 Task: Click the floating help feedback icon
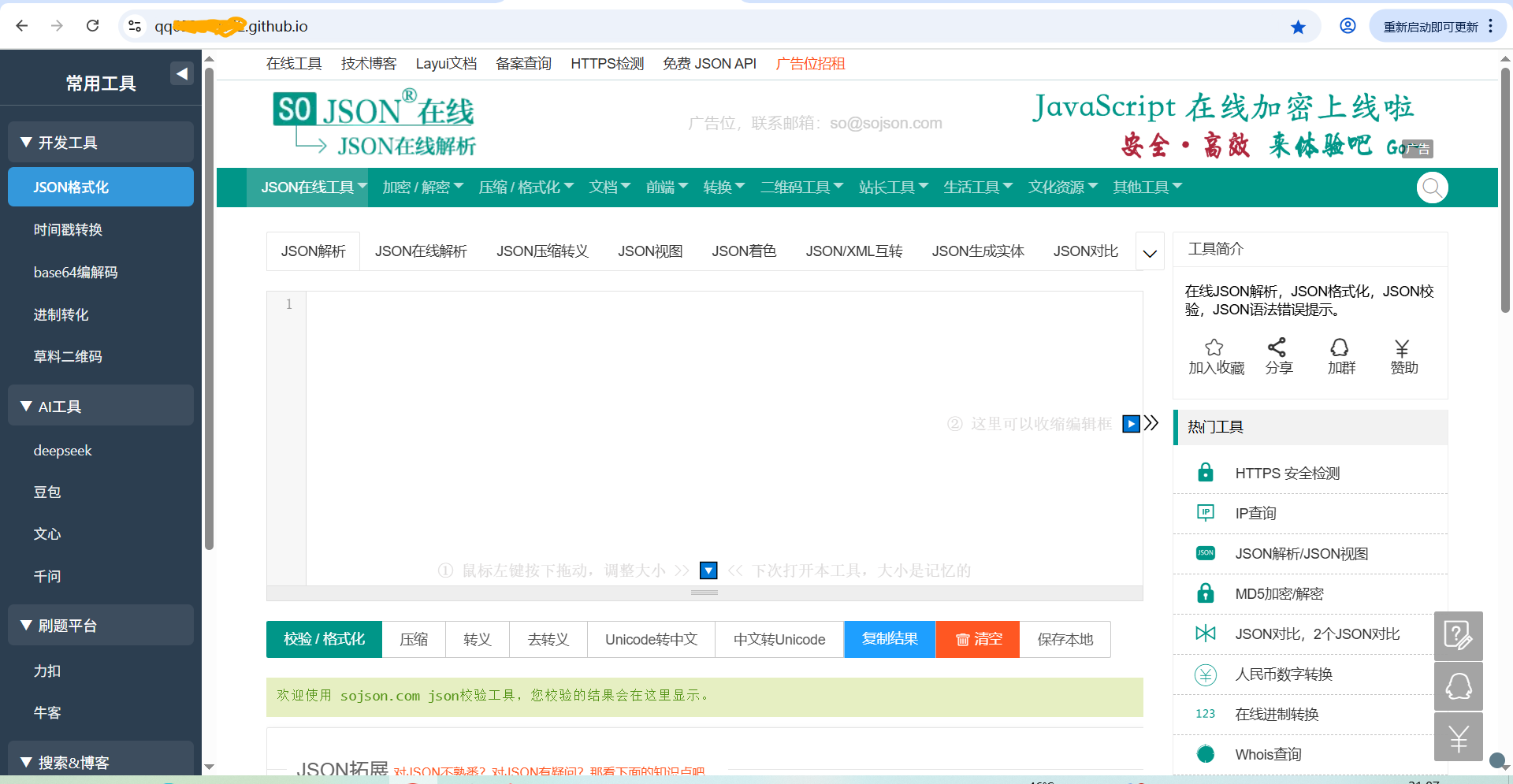(1458, 635)
